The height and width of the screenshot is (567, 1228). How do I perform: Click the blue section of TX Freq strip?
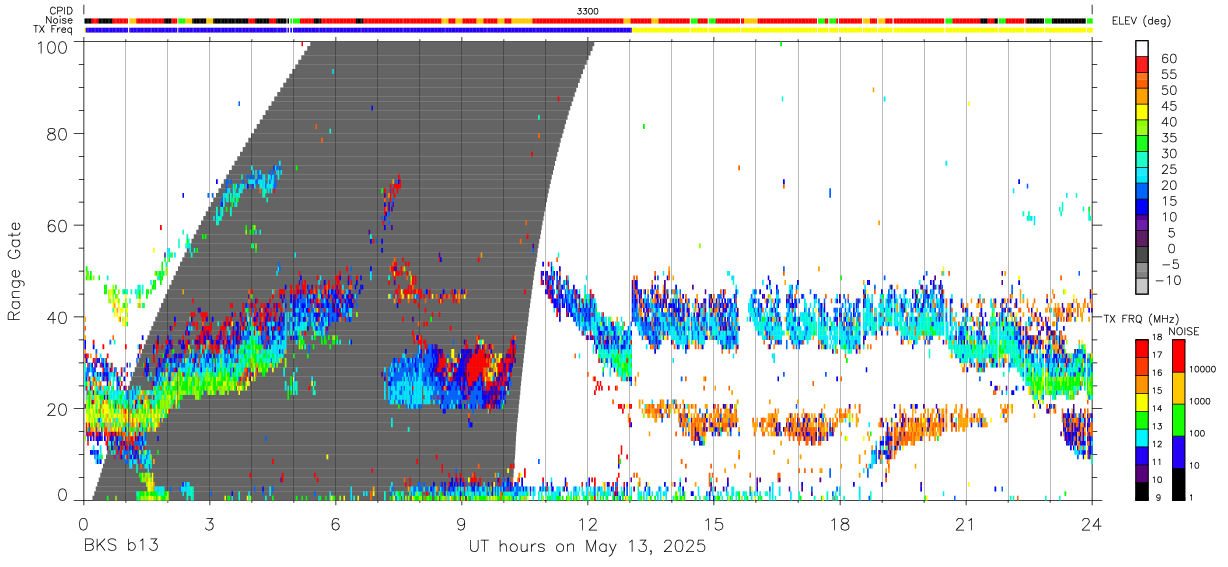tap(358, 30)
